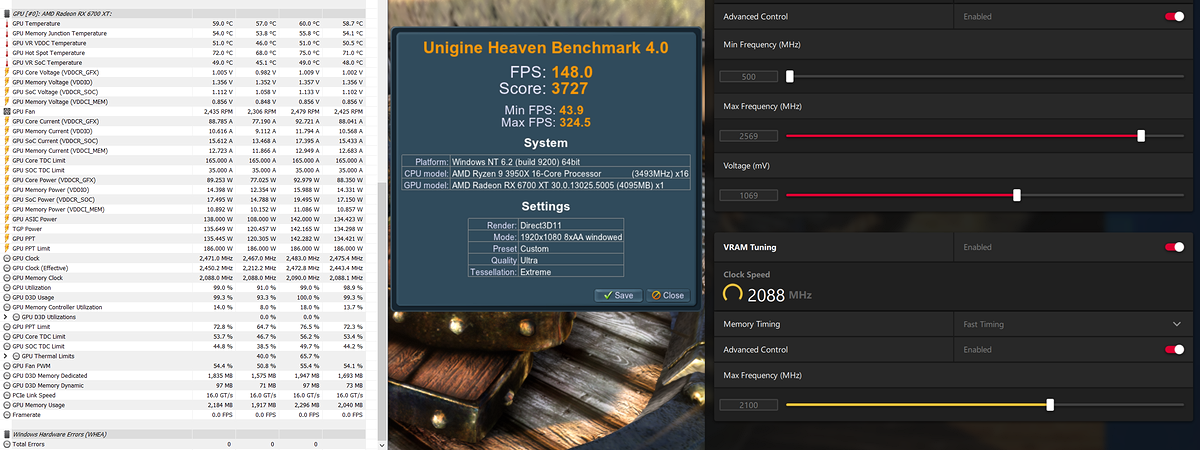Click the circle icon next to GPU Utilization

(7, 287)
